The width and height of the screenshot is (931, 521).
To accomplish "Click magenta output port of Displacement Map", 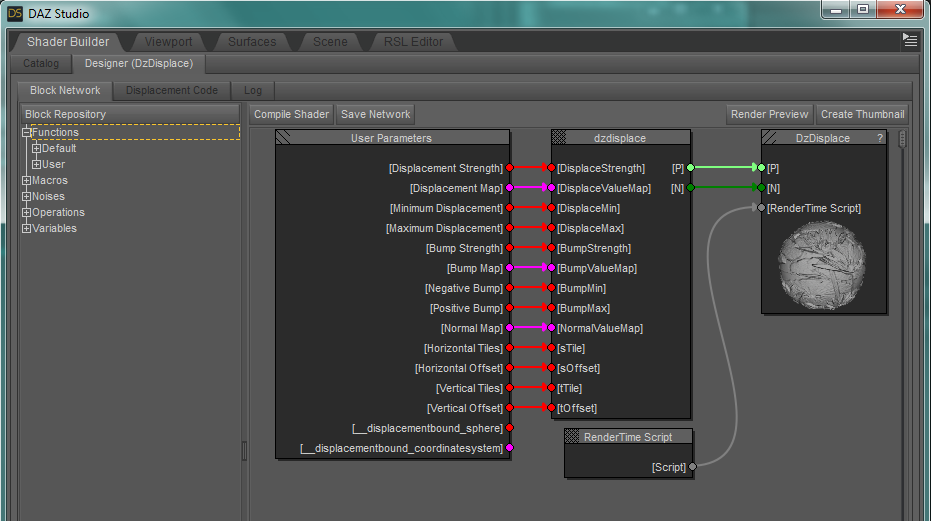I will click(509, 188).
